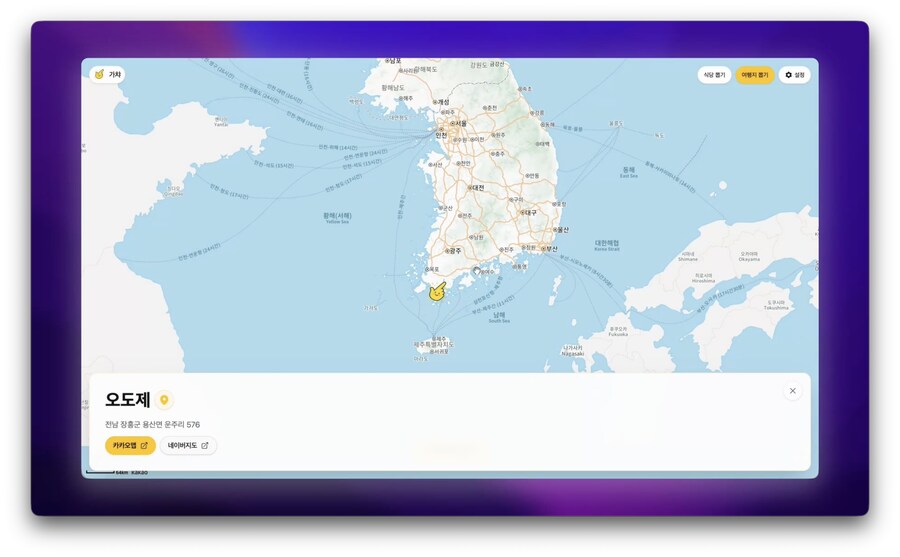The image size is (900, 557).
Task: Close the 오도제 info card
Action: (x=793, y=391)
